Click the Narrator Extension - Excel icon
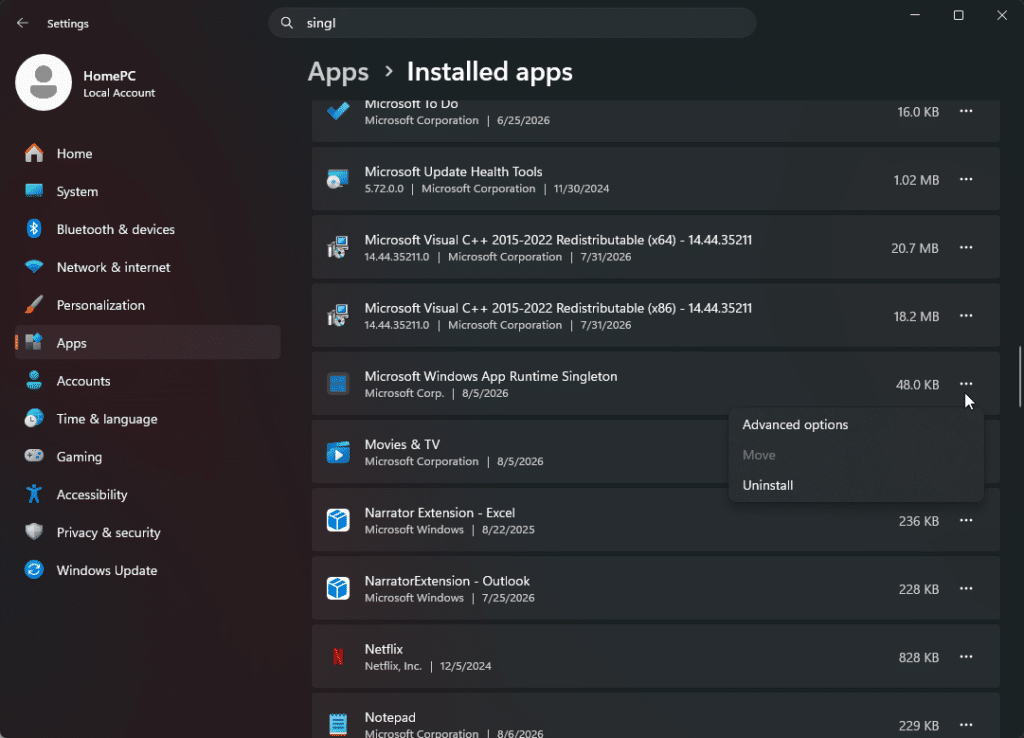Screen dimensions: 1024x738 (x=338, y=521)
